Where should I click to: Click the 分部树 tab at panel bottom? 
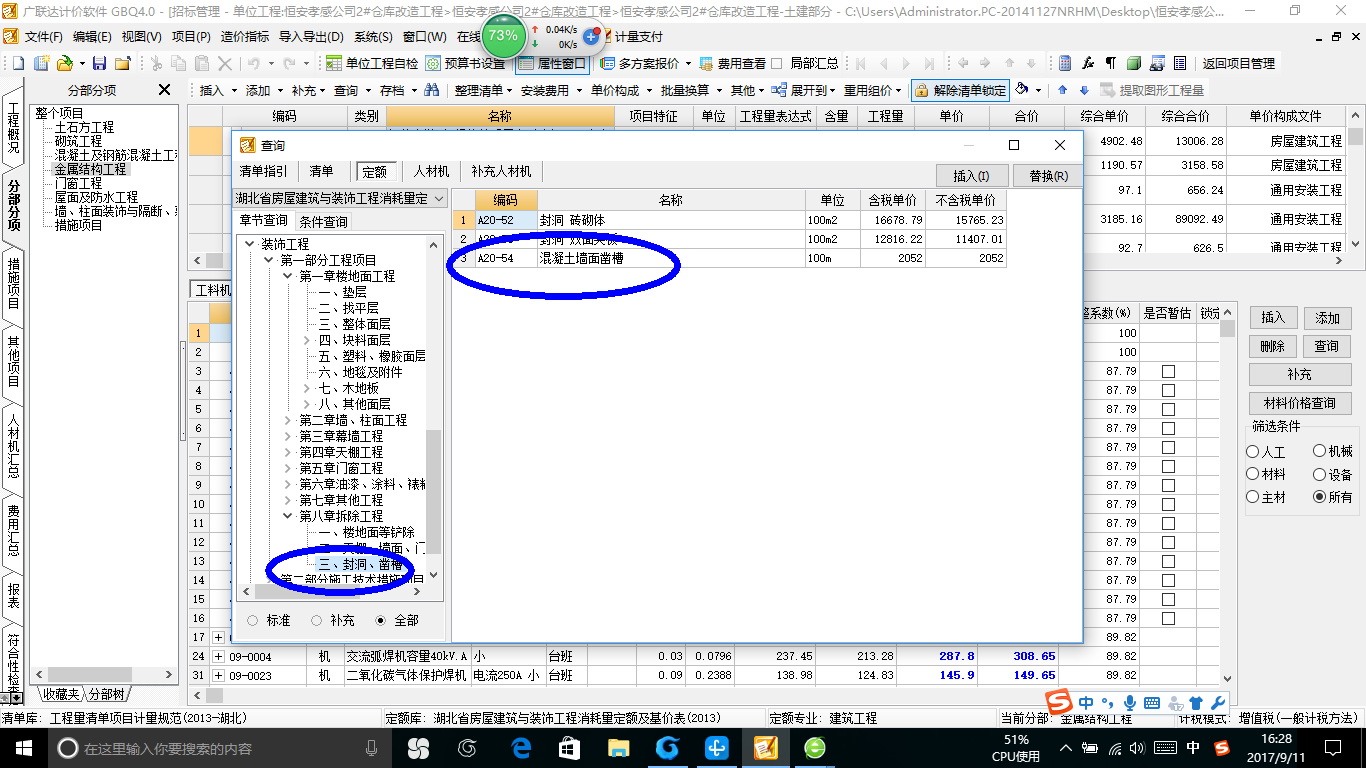coord(106,694)
